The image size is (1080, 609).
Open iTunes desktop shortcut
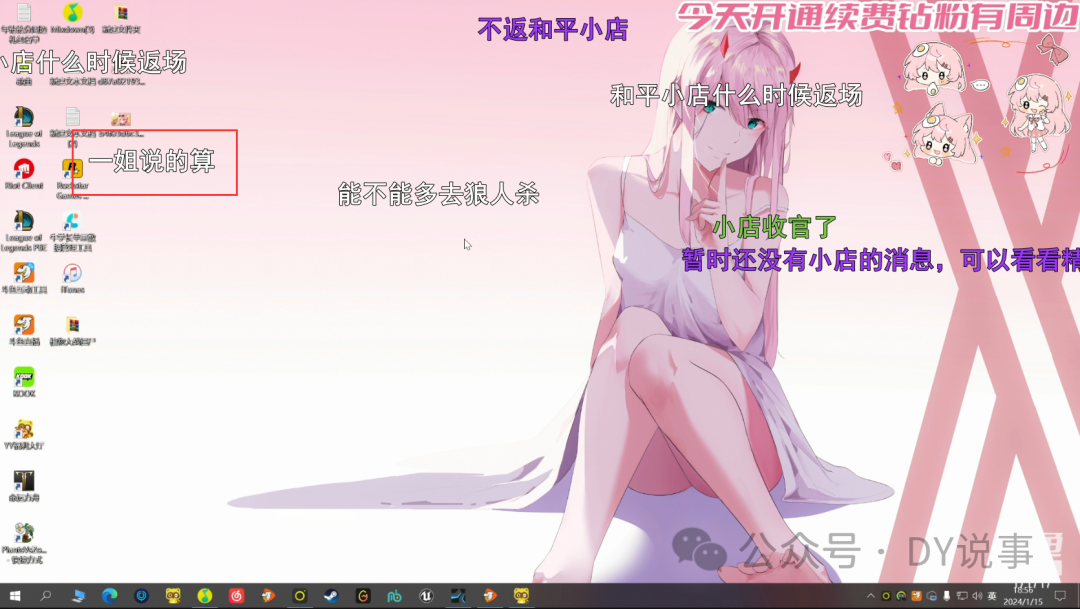tap(72, 278)
